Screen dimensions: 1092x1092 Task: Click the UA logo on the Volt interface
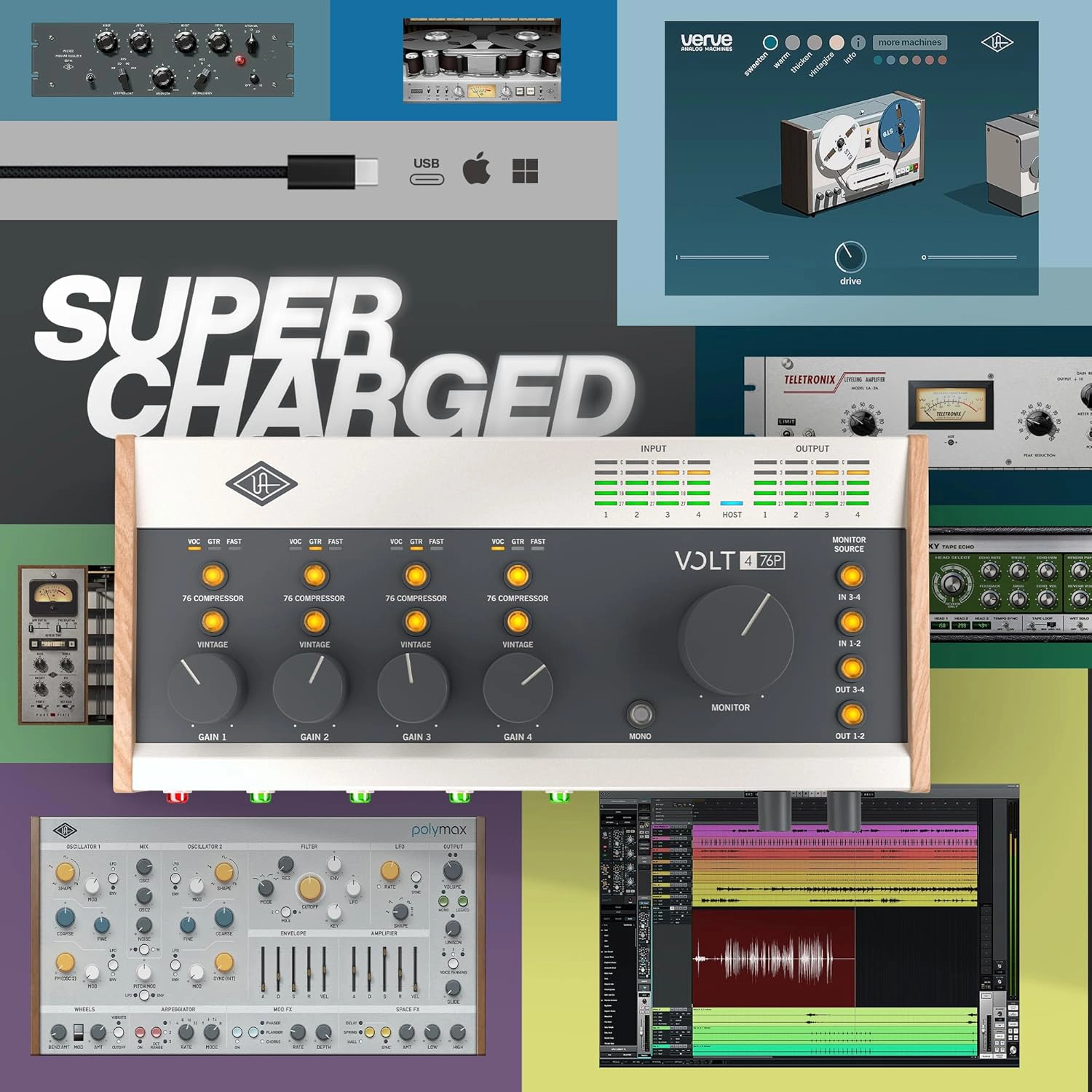tap(261, 484)
